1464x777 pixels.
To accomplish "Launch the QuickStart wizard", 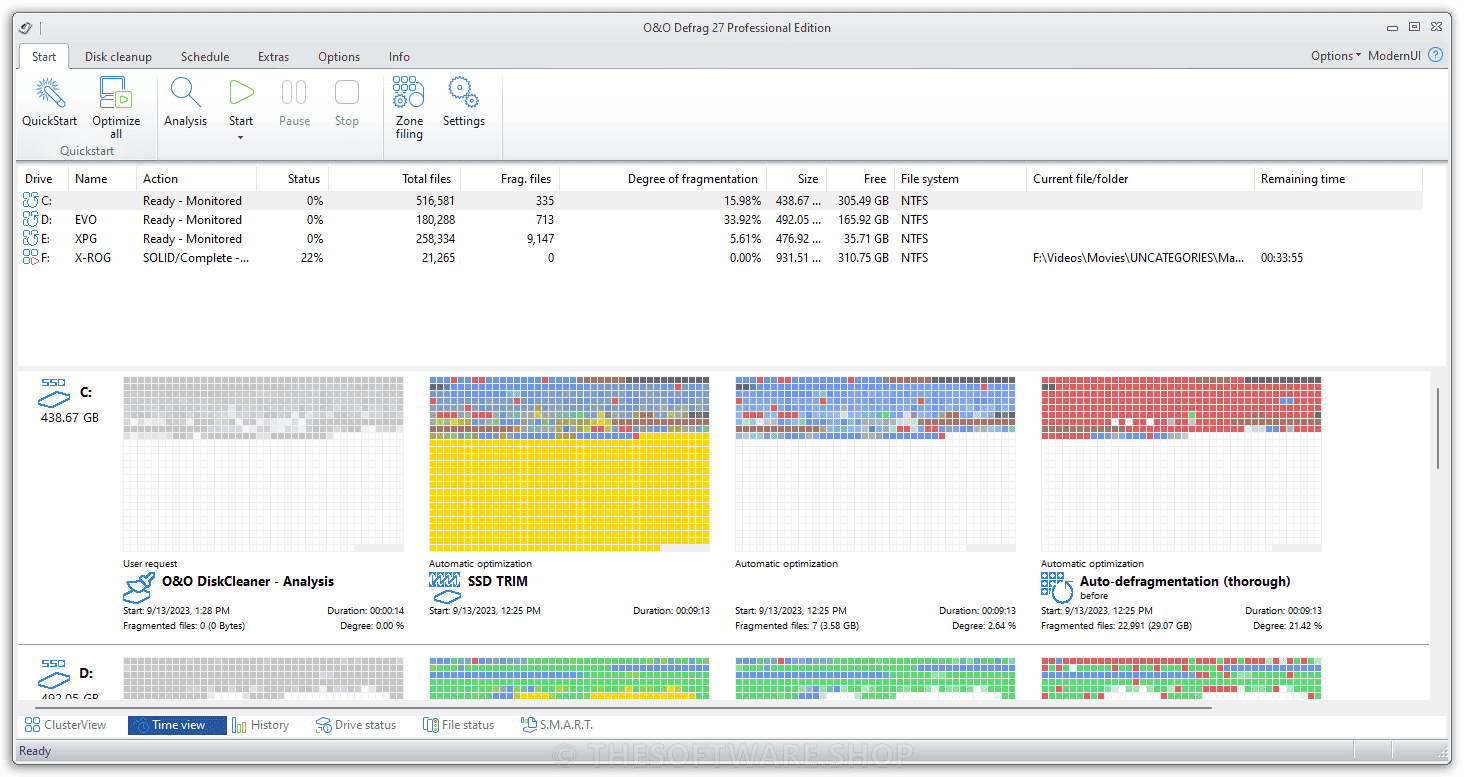I will pos(49,103).
